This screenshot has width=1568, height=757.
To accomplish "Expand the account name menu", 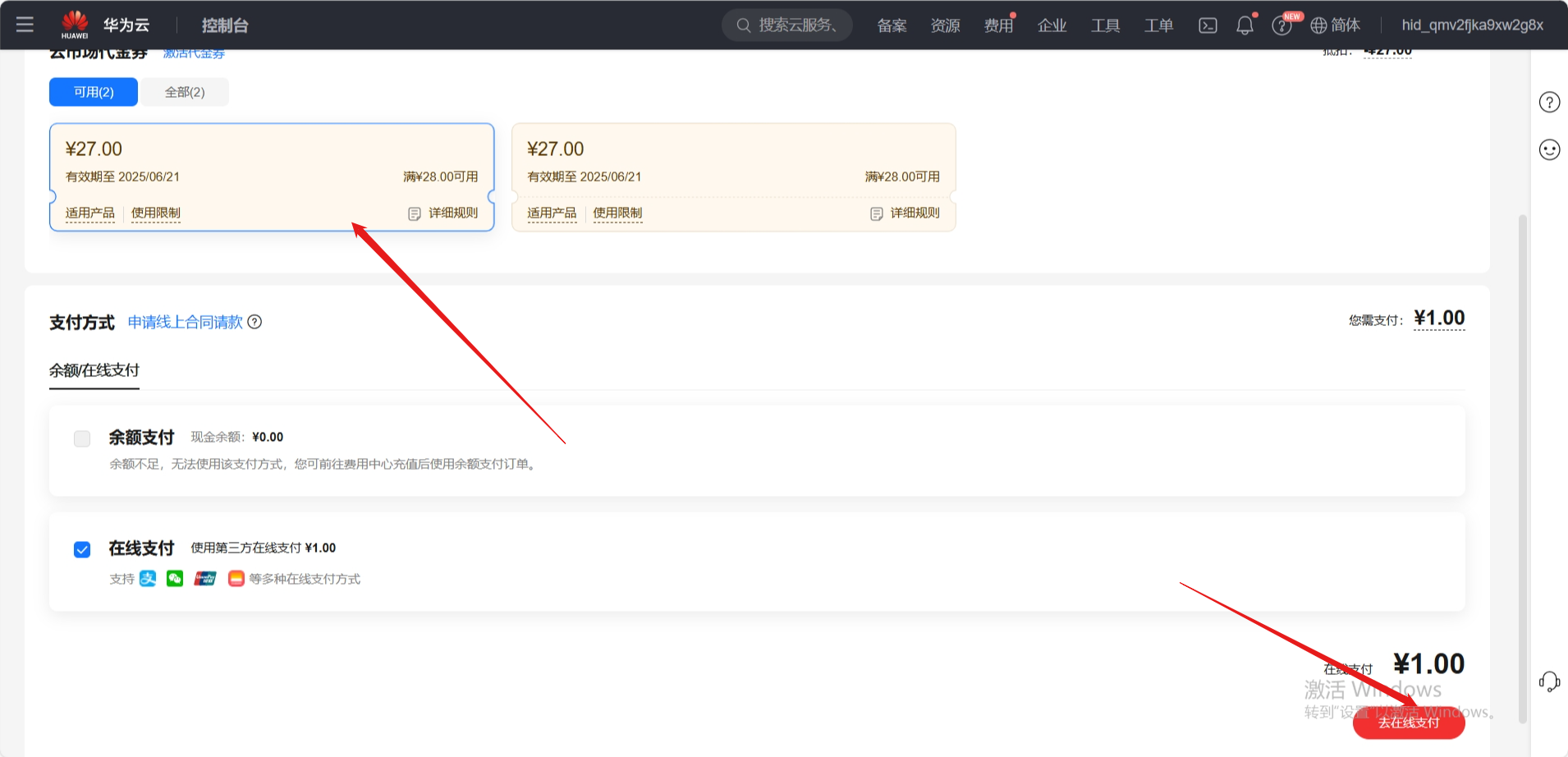I will point(1472,25).
